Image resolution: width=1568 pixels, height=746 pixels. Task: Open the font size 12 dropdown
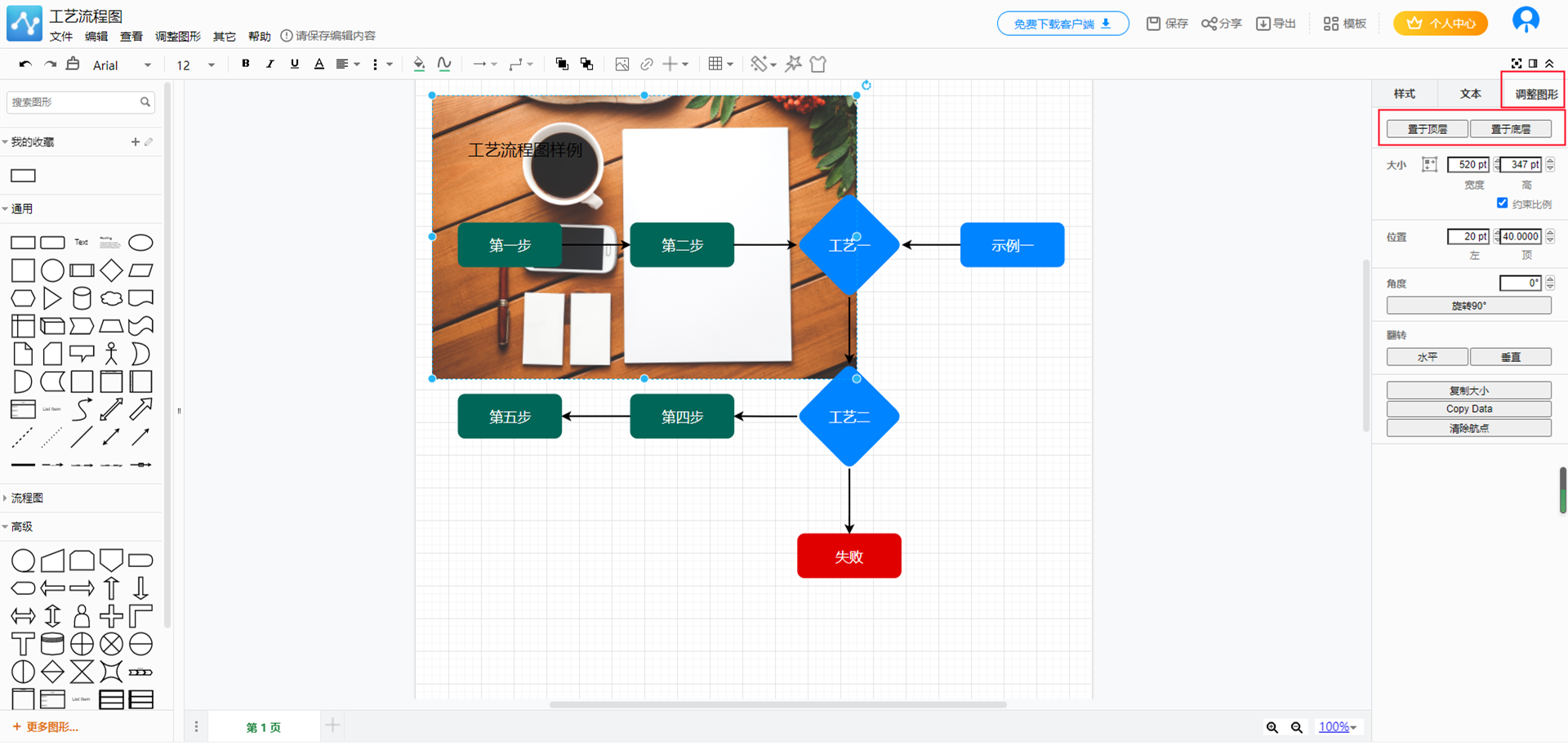(195, 65)
